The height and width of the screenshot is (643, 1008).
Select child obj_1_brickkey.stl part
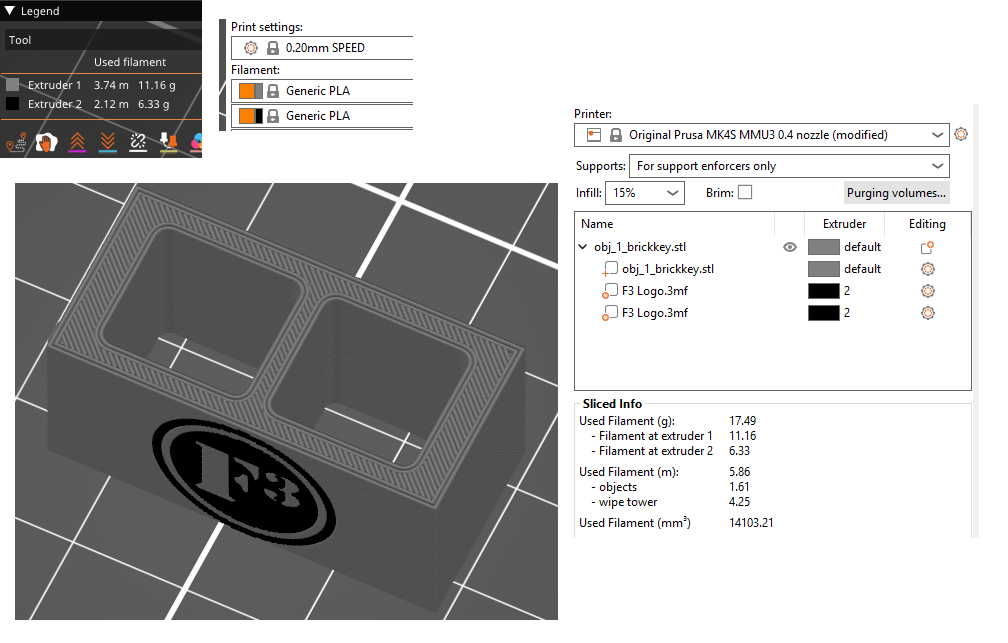[668, 269]
